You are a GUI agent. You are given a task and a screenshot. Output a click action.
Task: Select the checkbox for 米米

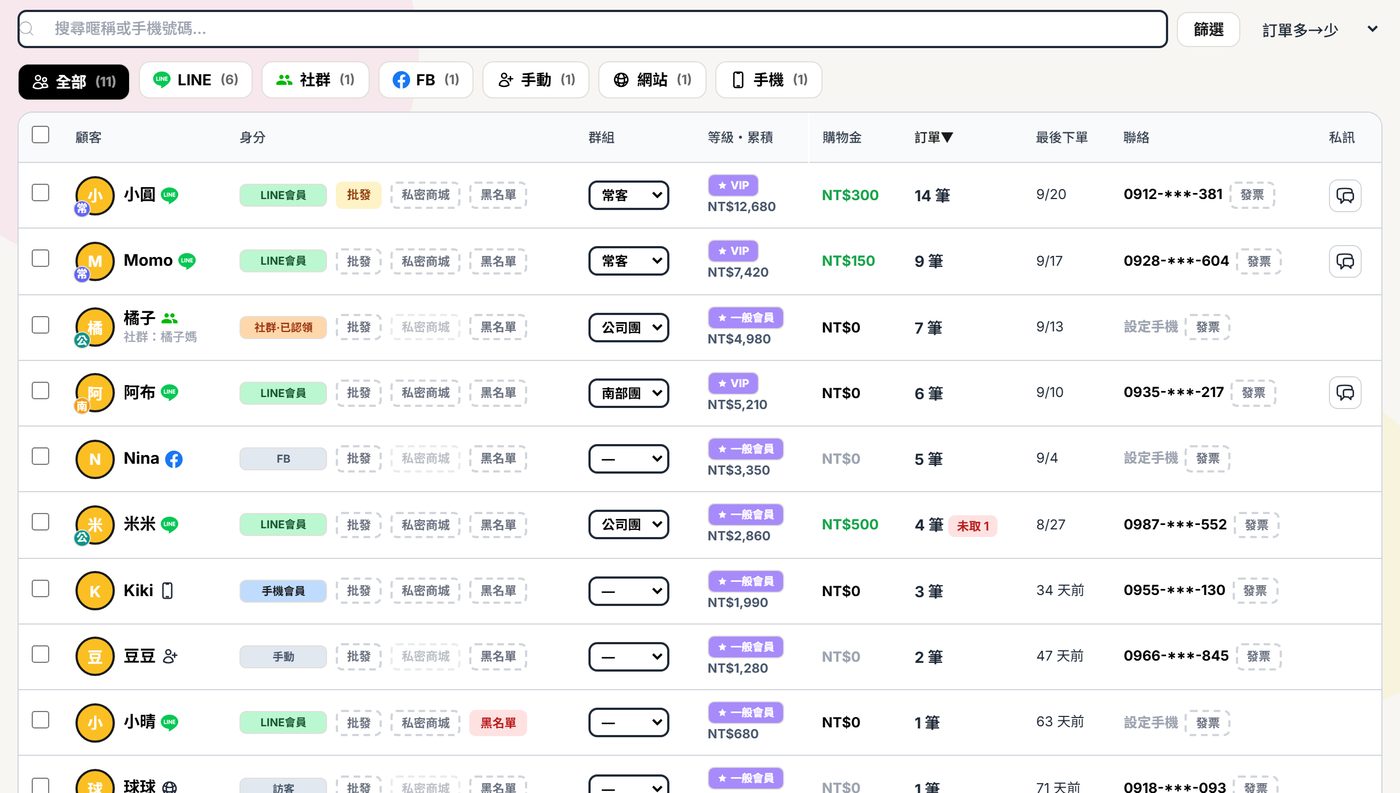click(x=40, y=522)
